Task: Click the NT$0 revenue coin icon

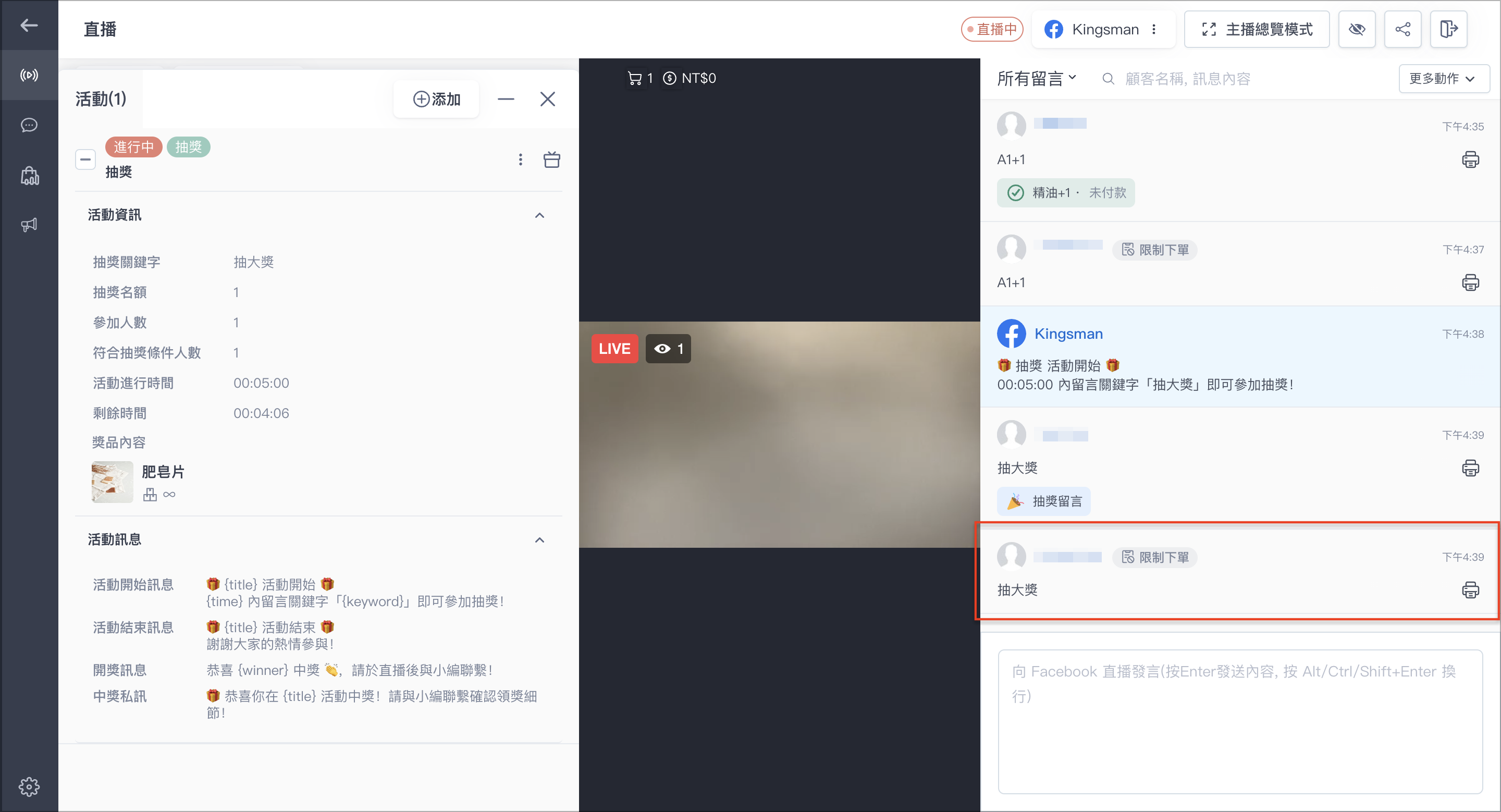Action: pyautogui.click(x=670, y=78)
